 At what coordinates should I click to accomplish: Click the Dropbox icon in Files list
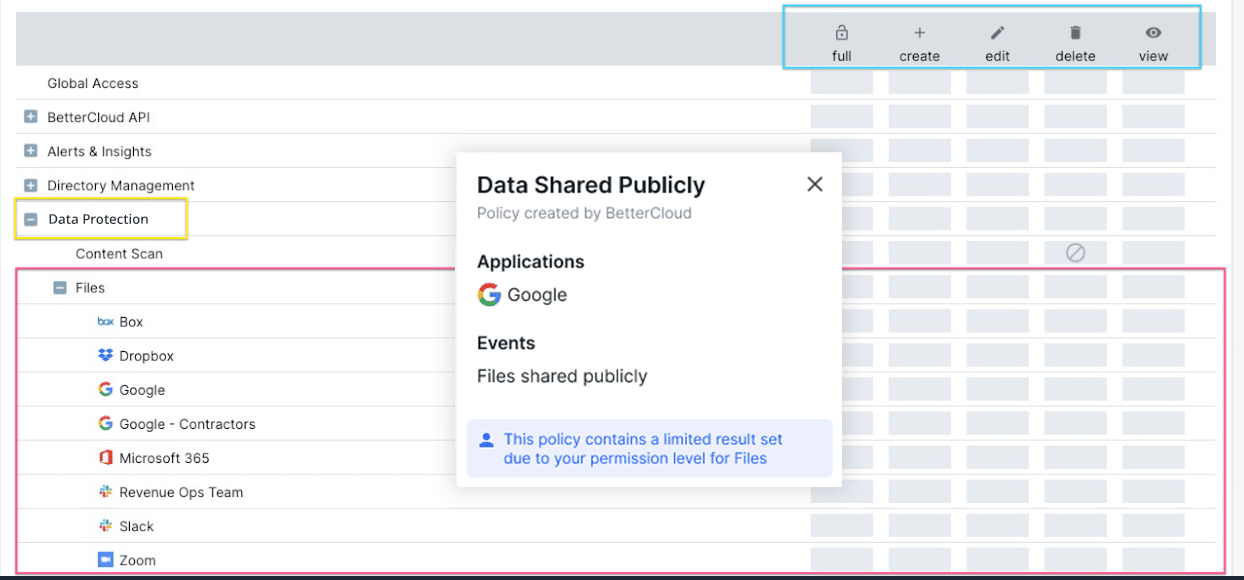click(x=105, y=355)
